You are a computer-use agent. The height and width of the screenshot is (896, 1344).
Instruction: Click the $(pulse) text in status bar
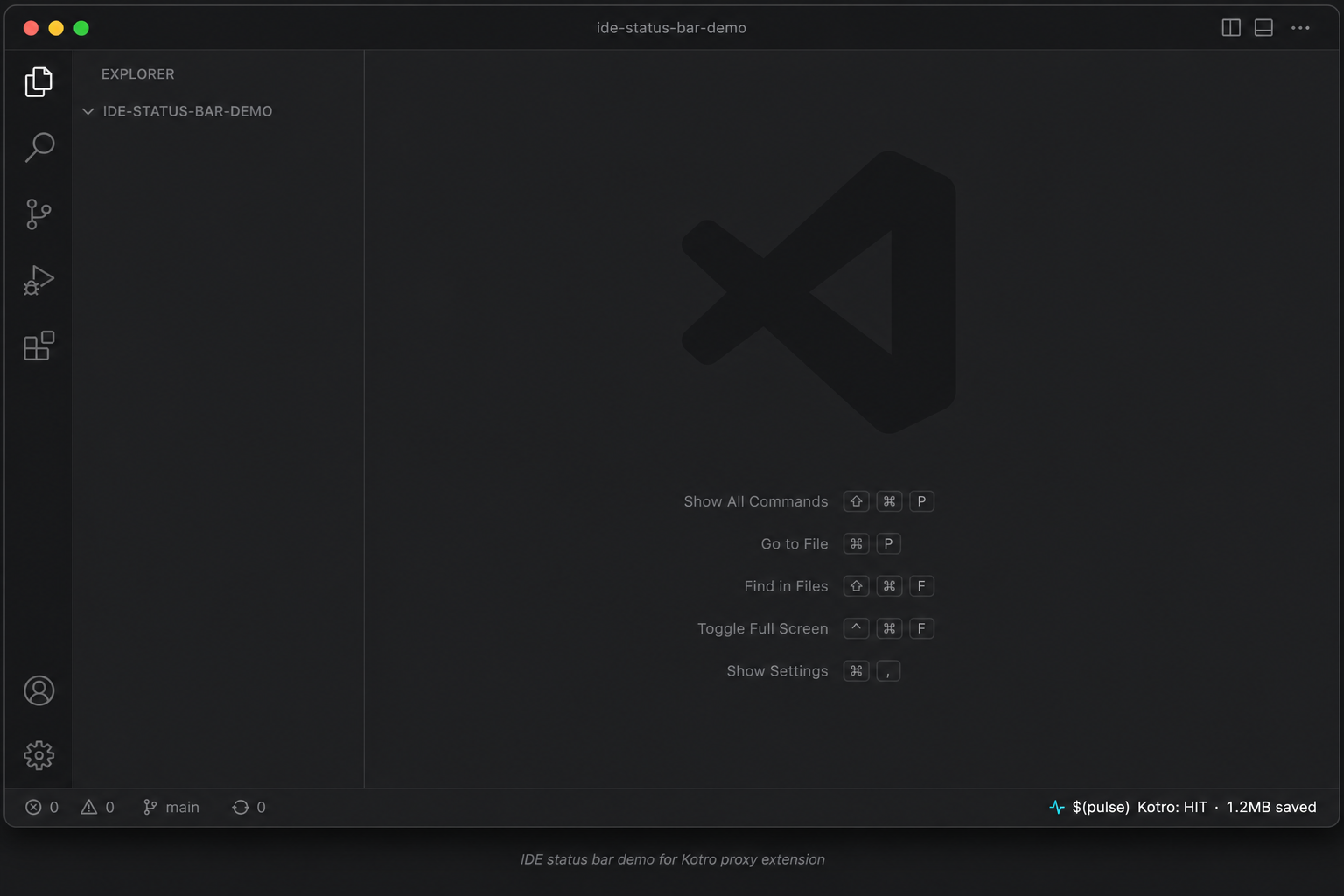tap(1101, 807)
